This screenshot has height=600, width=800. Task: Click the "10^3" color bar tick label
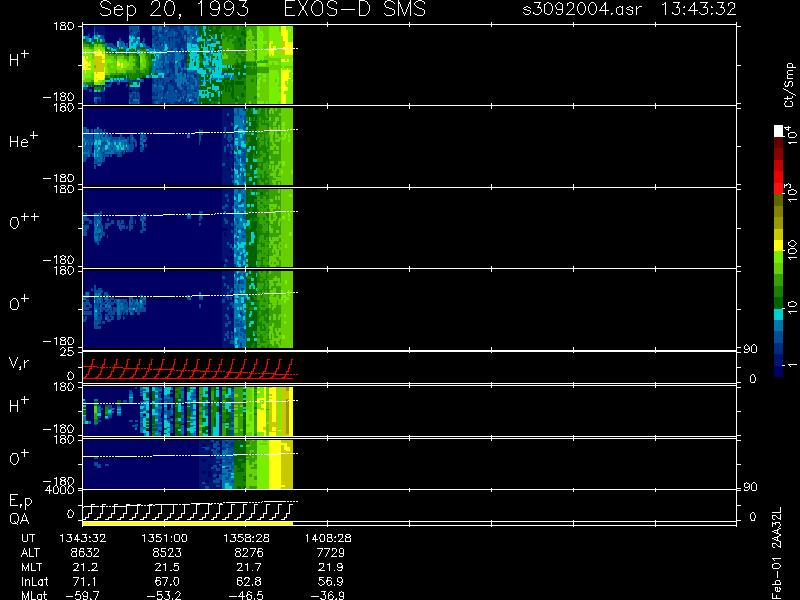(x=791, y=192)
